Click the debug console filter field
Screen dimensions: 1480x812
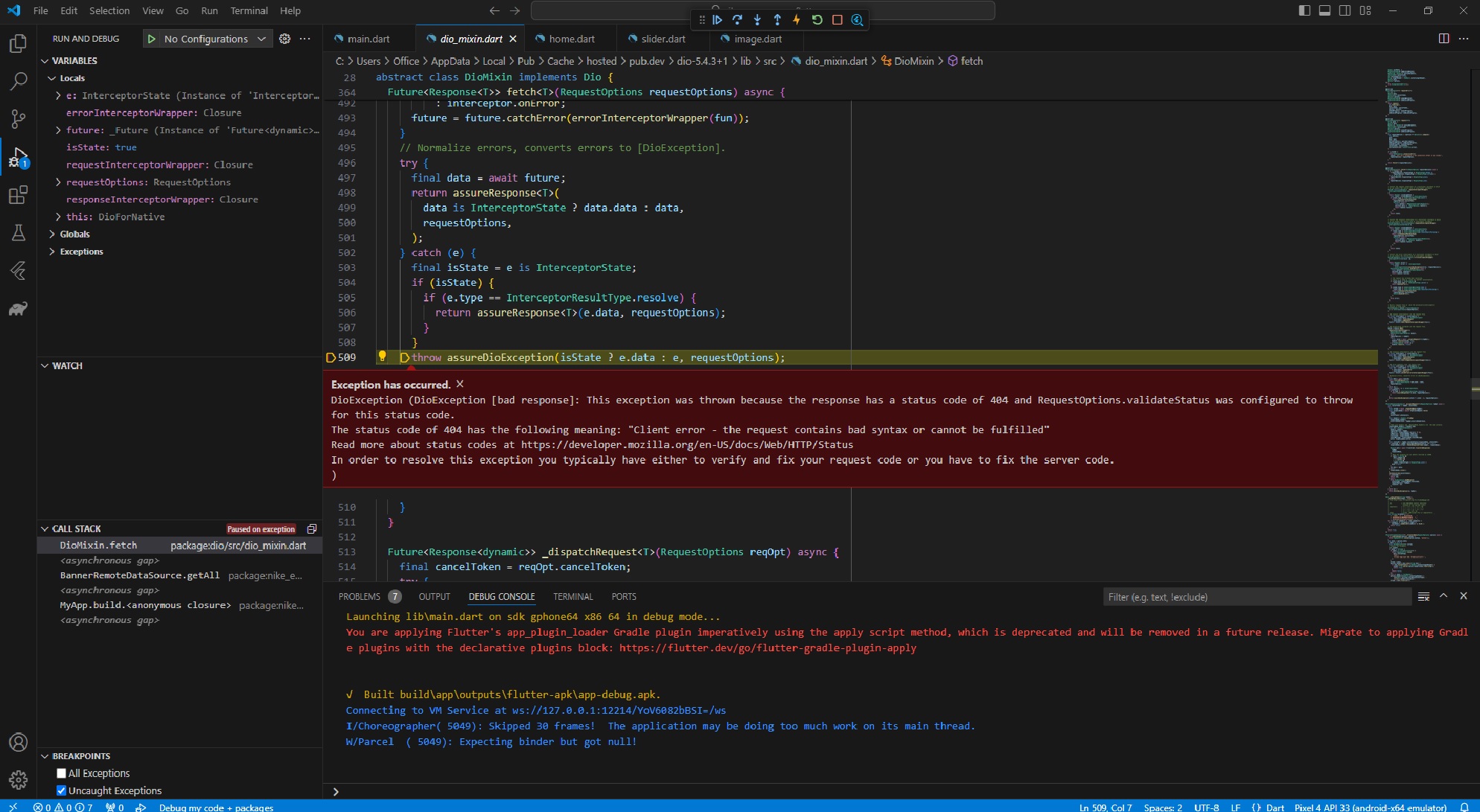coord(1257,597)
